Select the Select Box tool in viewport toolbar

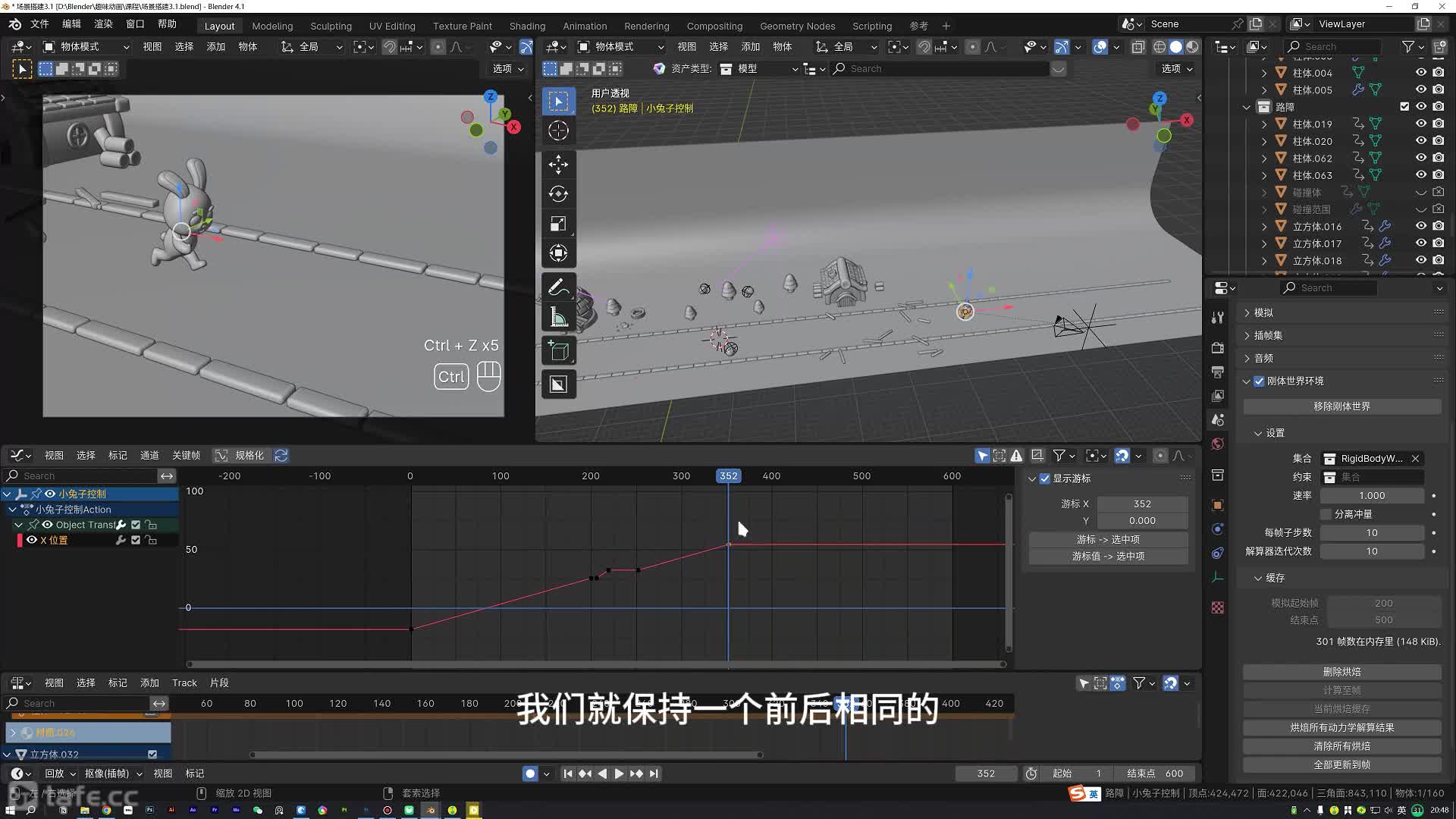(x=558, y=102)
